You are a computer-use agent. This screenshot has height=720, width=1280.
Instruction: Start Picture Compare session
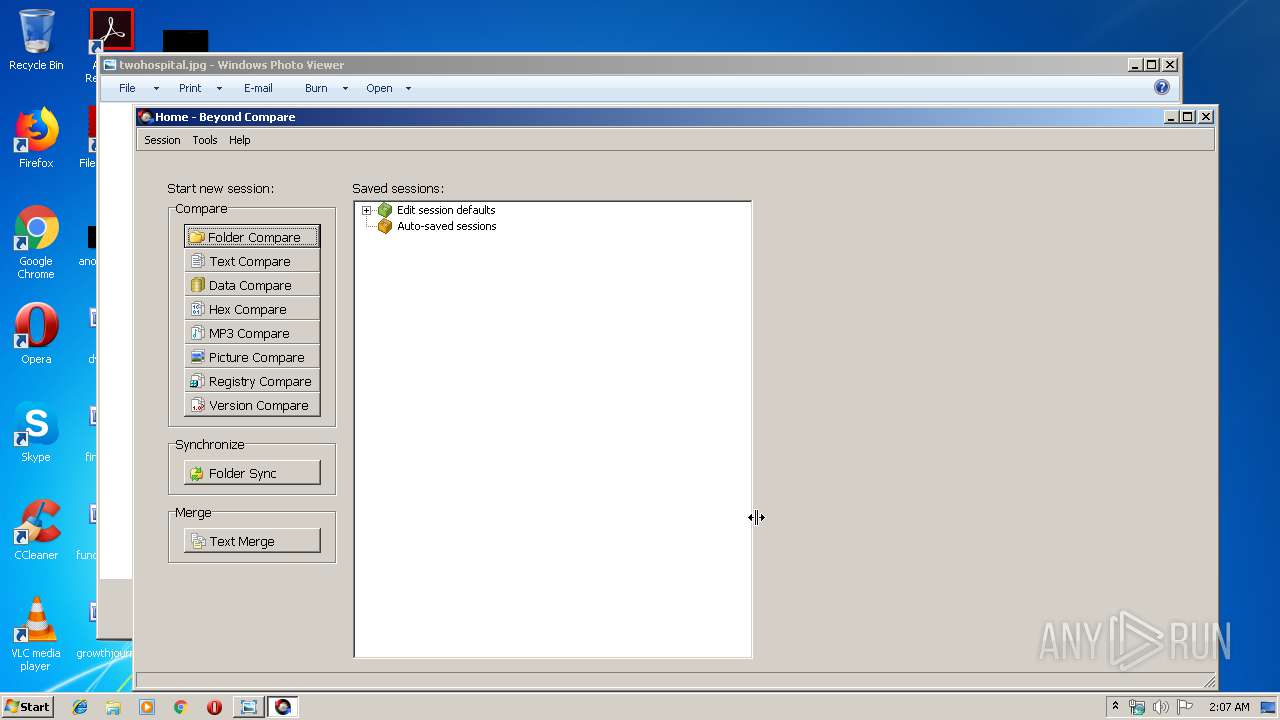coord(252,357)
